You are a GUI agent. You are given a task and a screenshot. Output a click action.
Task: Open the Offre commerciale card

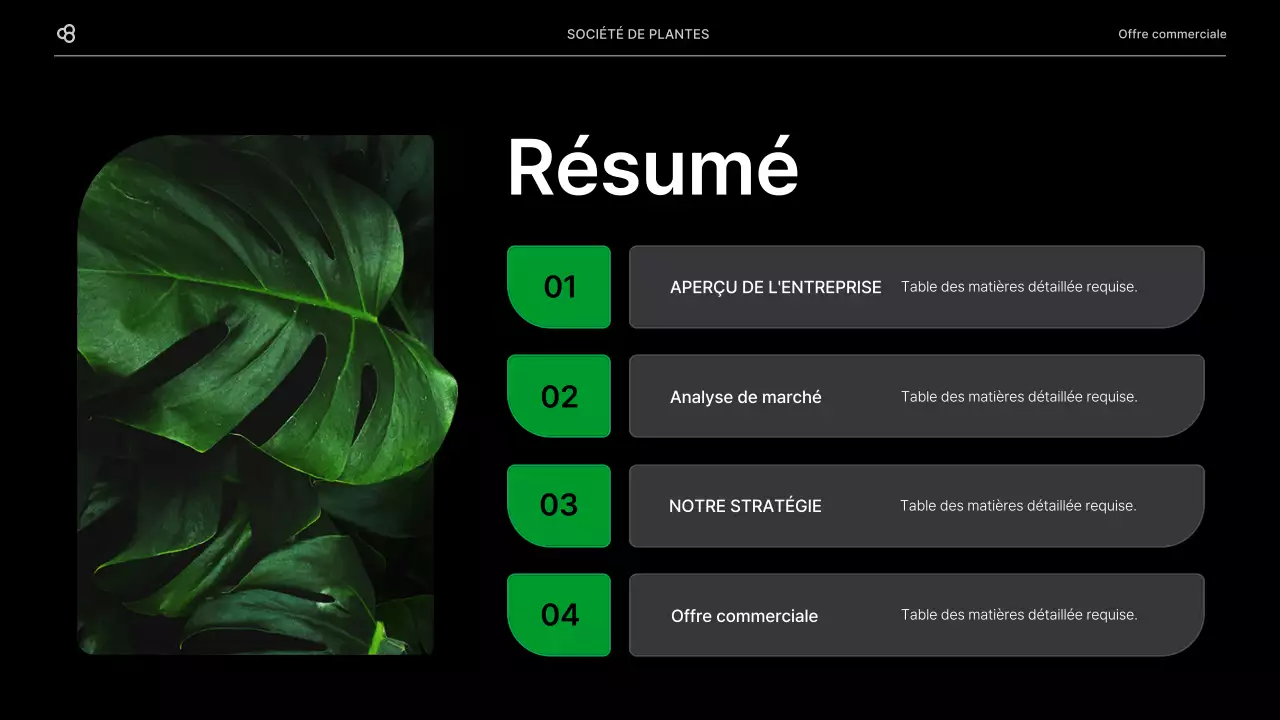tap(916, 615)
